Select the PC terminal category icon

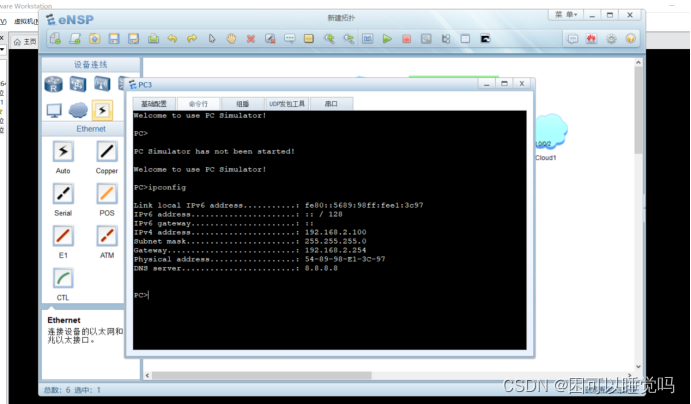click(x=54, y=110)
